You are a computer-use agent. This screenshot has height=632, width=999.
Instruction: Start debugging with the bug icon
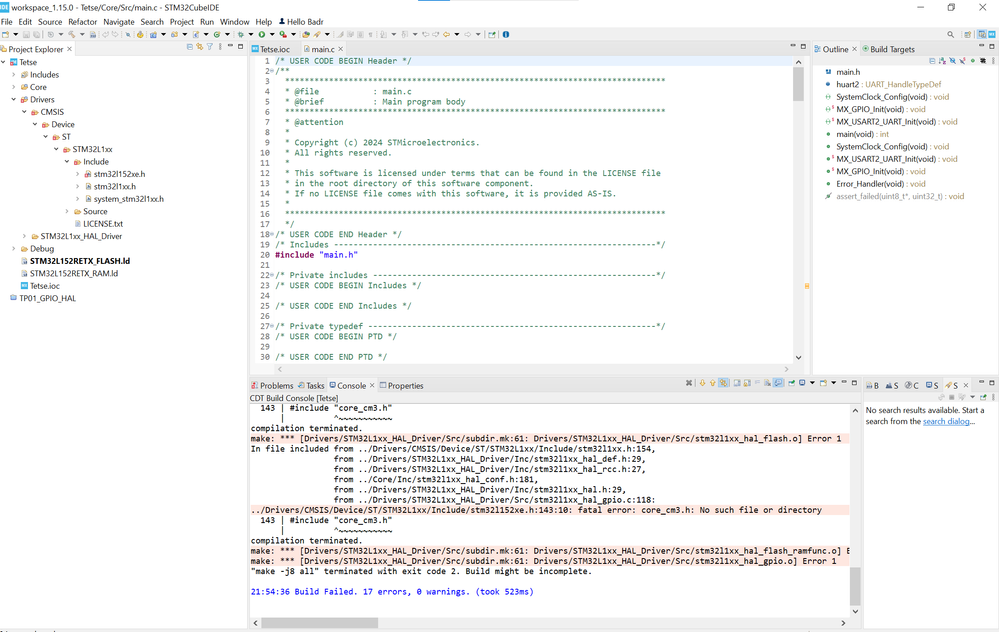(239, 35)
